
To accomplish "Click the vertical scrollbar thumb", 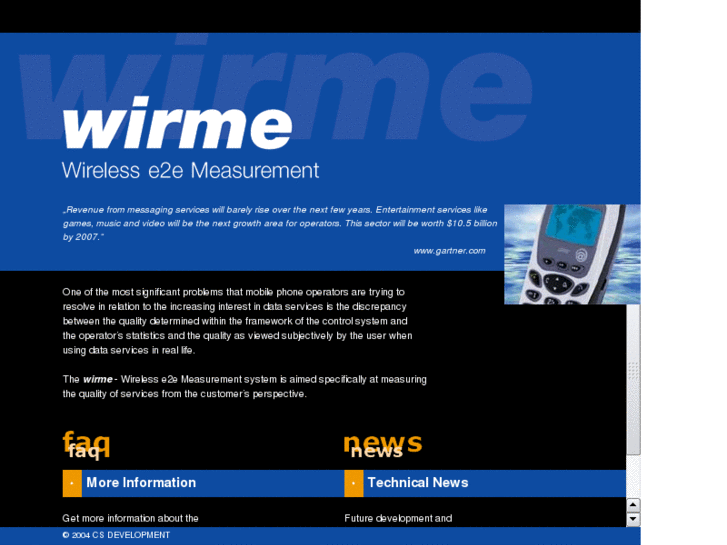I will 633,379.
